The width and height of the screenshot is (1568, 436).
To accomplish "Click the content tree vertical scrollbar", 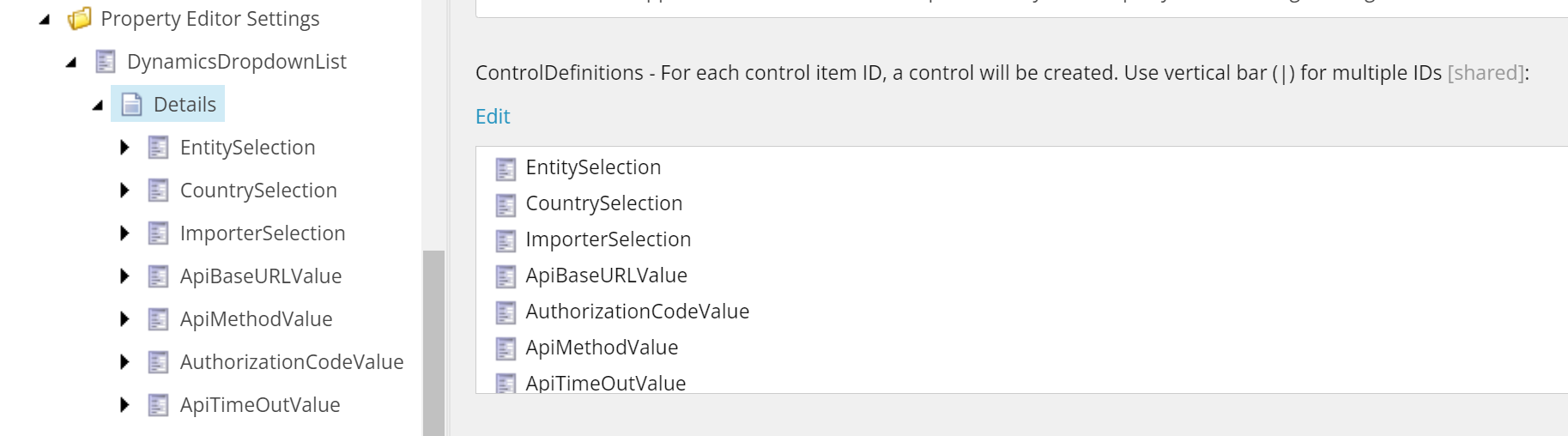I will point(433,343).
